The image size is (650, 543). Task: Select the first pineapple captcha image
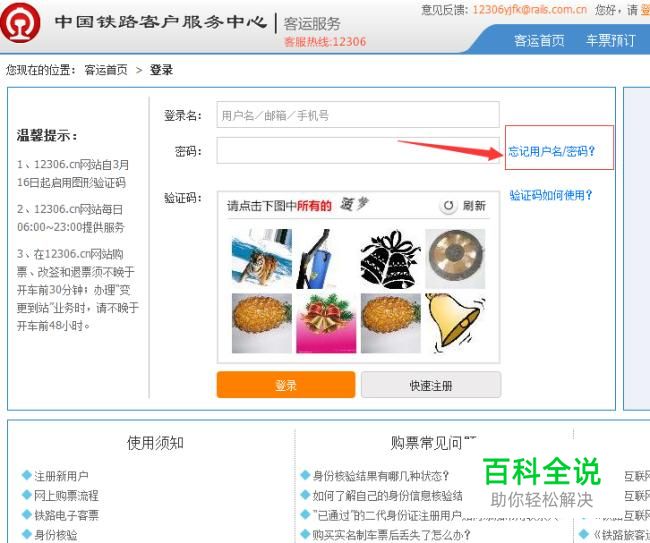[262, 323]
